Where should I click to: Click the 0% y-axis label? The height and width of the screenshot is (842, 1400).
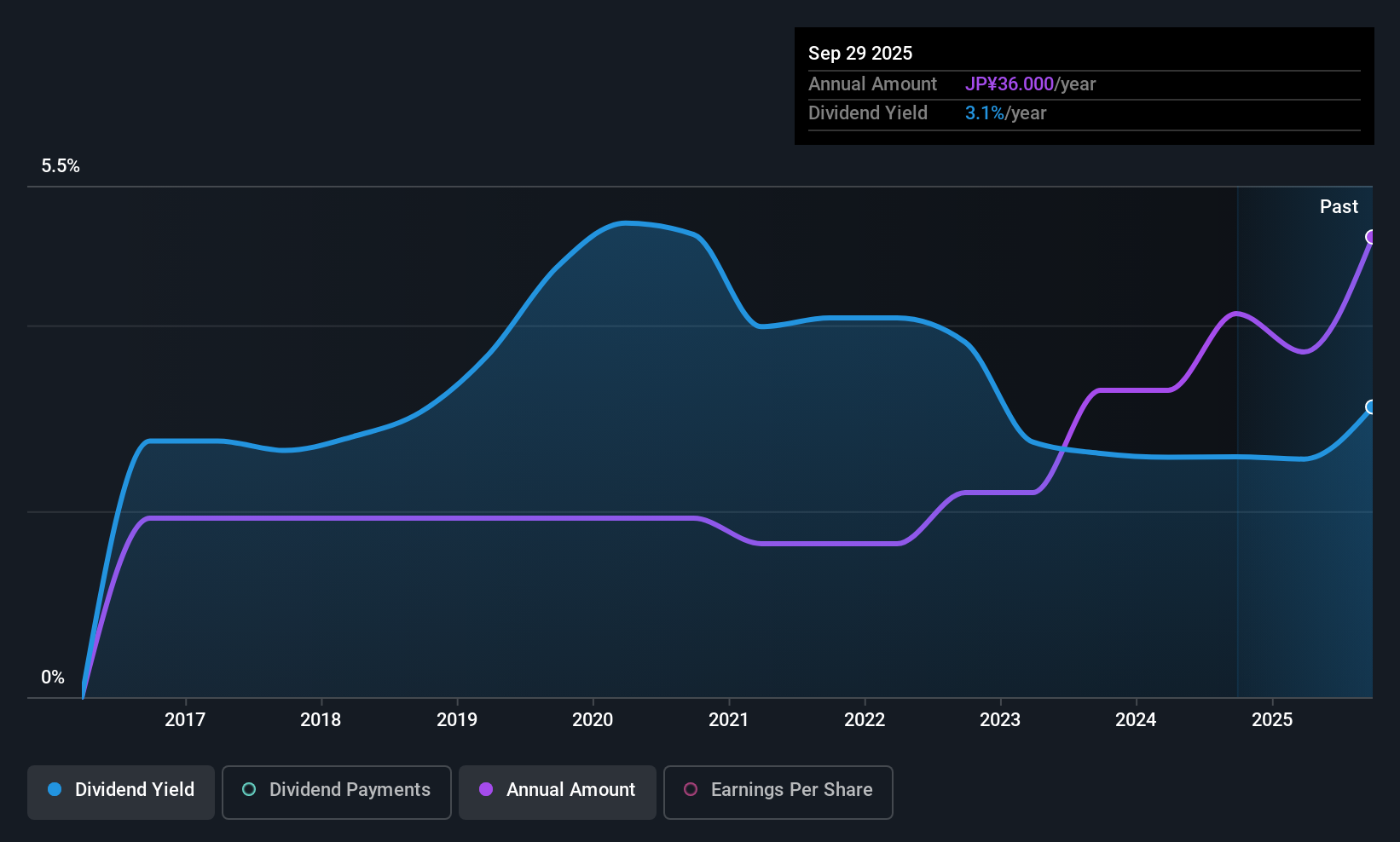click(53, 678)
